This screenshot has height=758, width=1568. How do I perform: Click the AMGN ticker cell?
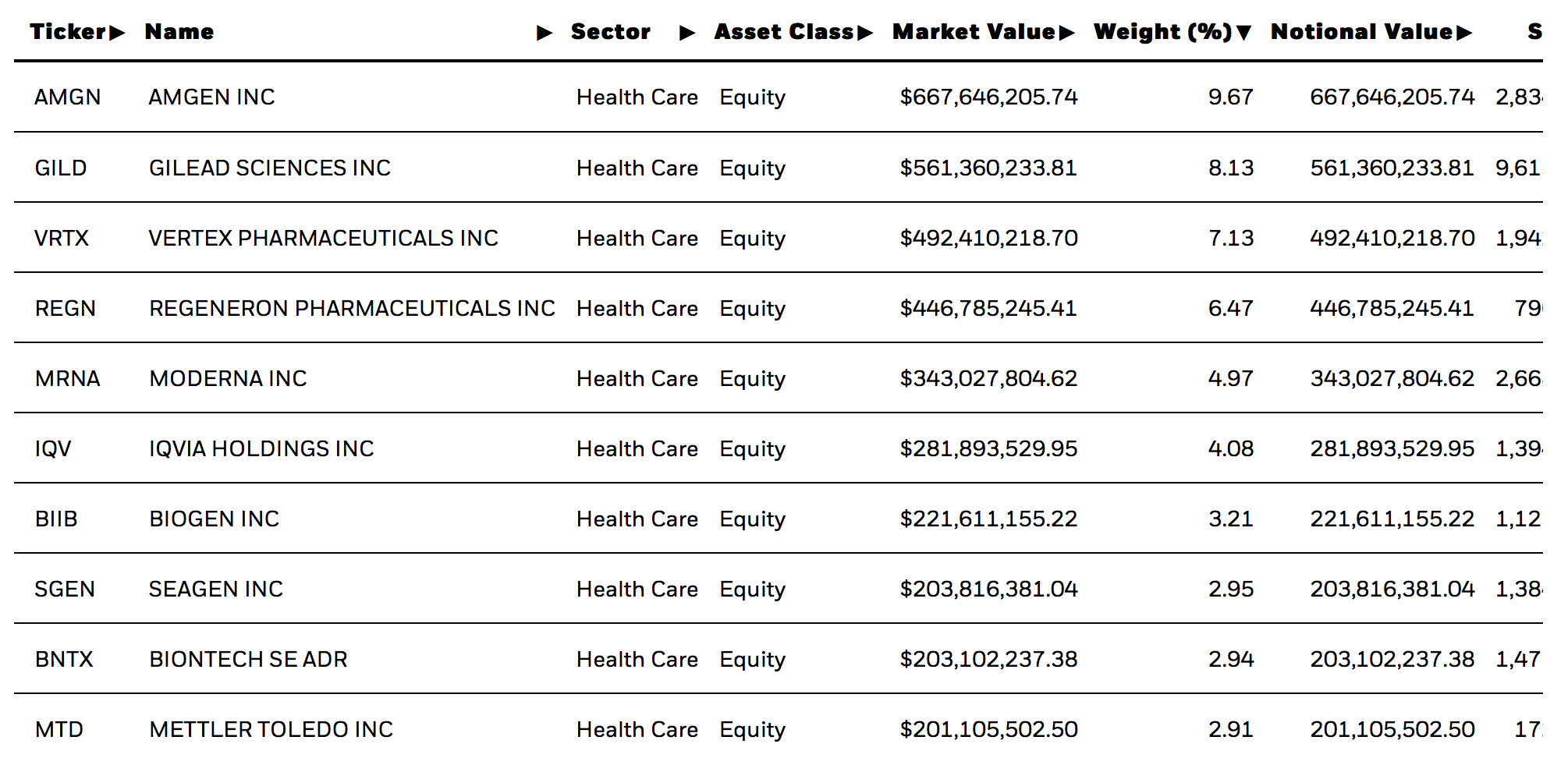[x=68, y=97]
